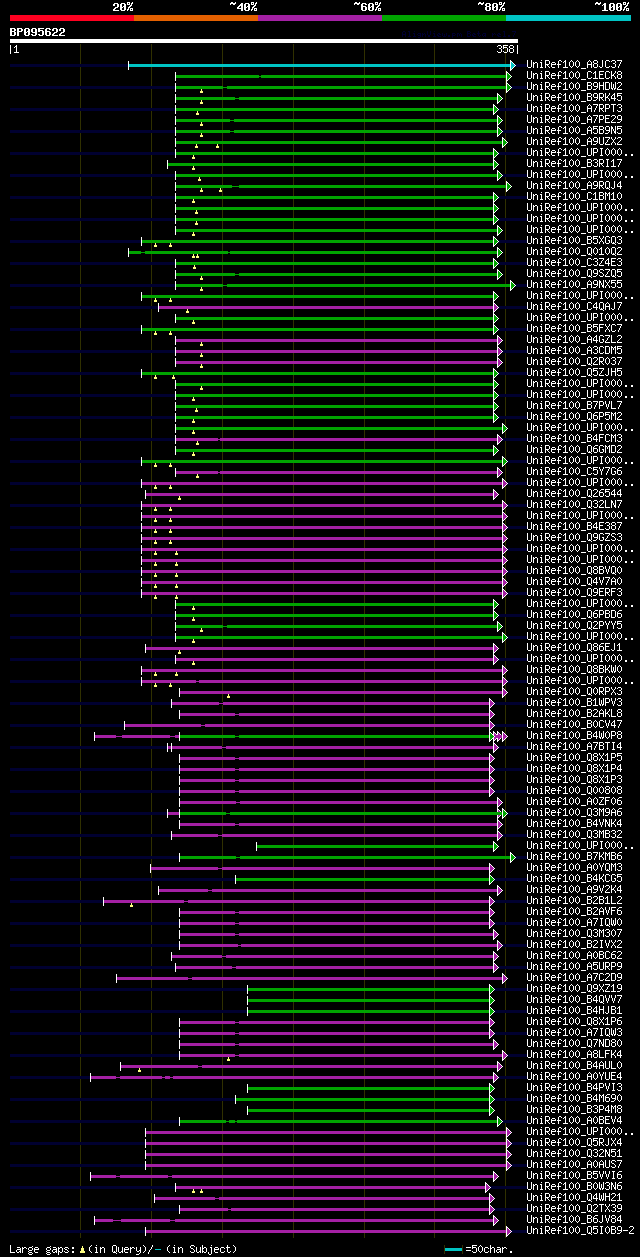The image size is (640, 1257).
Task: Select the label UniRef100_A0BEV4
Action: tap(574, 1120)
